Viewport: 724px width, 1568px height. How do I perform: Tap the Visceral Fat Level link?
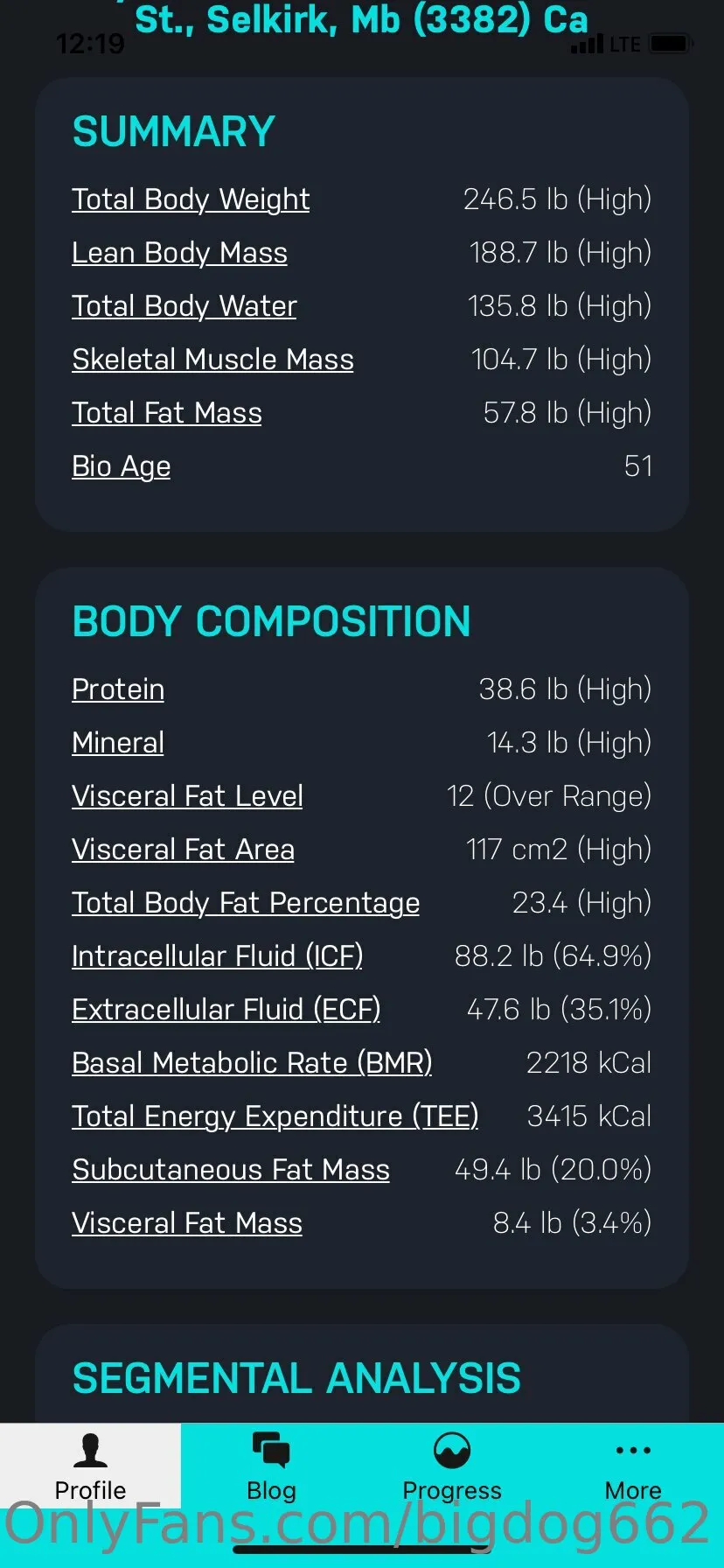pos(187,796)
